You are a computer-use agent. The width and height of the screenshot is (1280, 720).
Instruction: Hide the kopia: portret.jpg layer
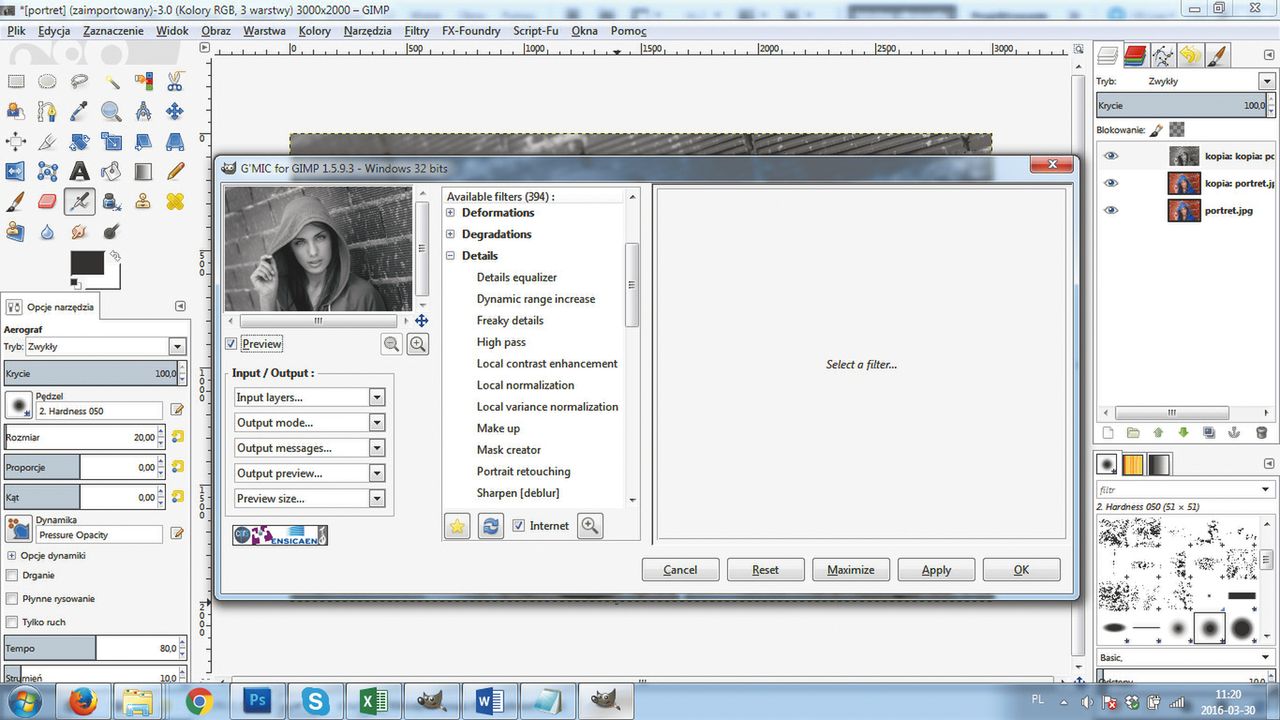1111,183
